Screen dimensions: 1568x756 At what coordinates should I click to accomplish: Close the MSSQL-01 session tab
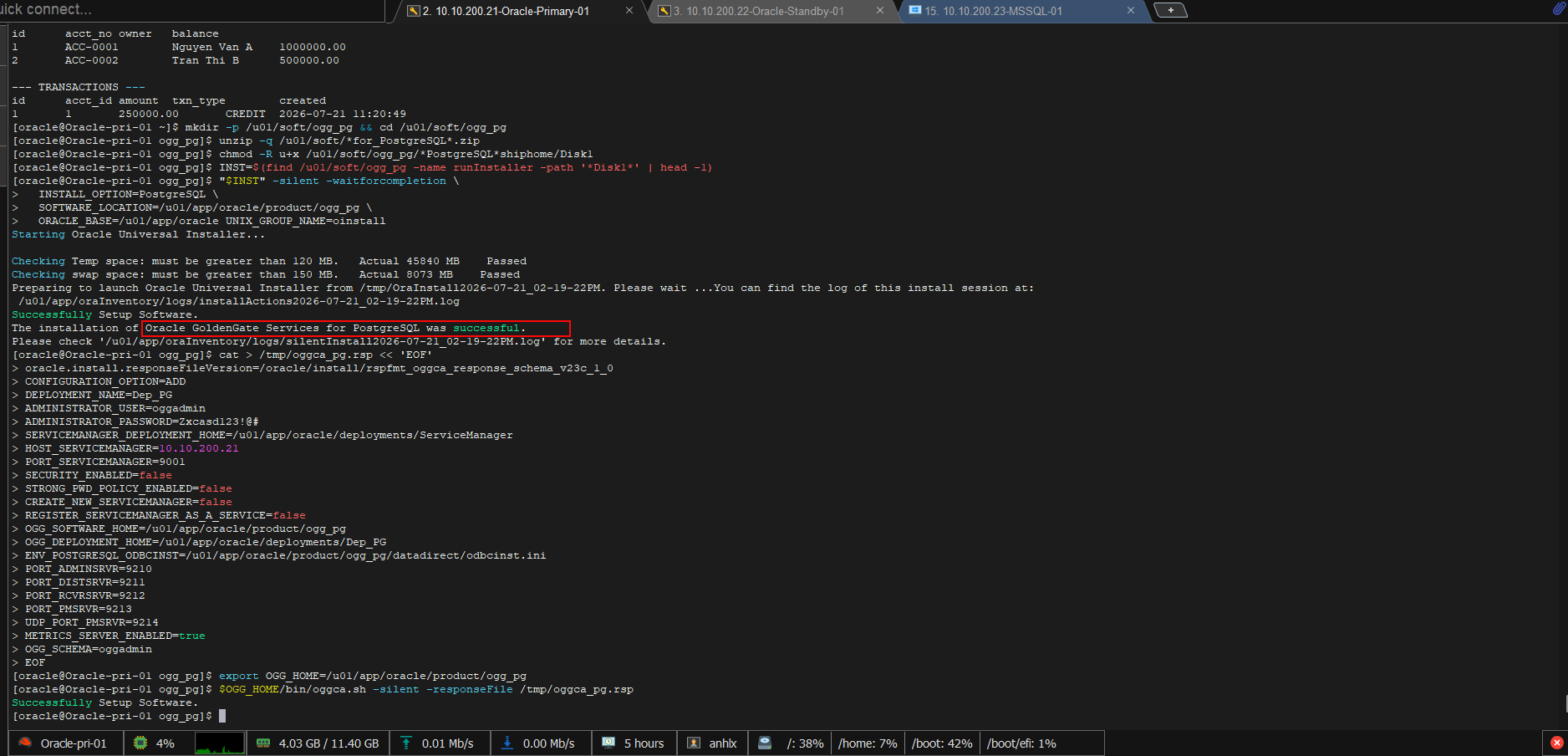pyautogui.click(x=1131, y=11)
